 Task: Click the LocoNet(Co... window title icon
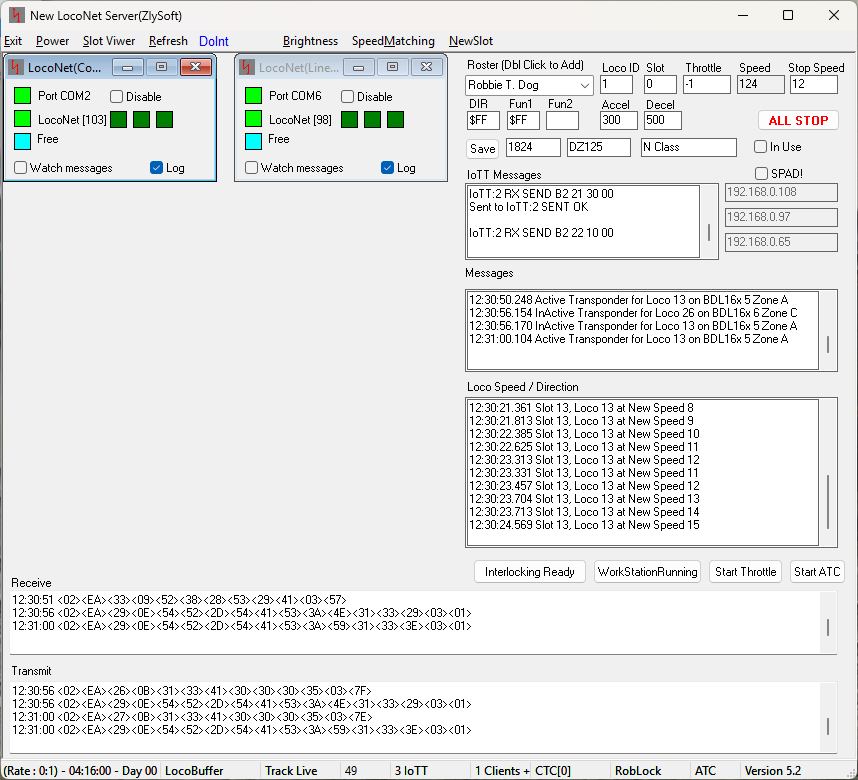(17, 68)
